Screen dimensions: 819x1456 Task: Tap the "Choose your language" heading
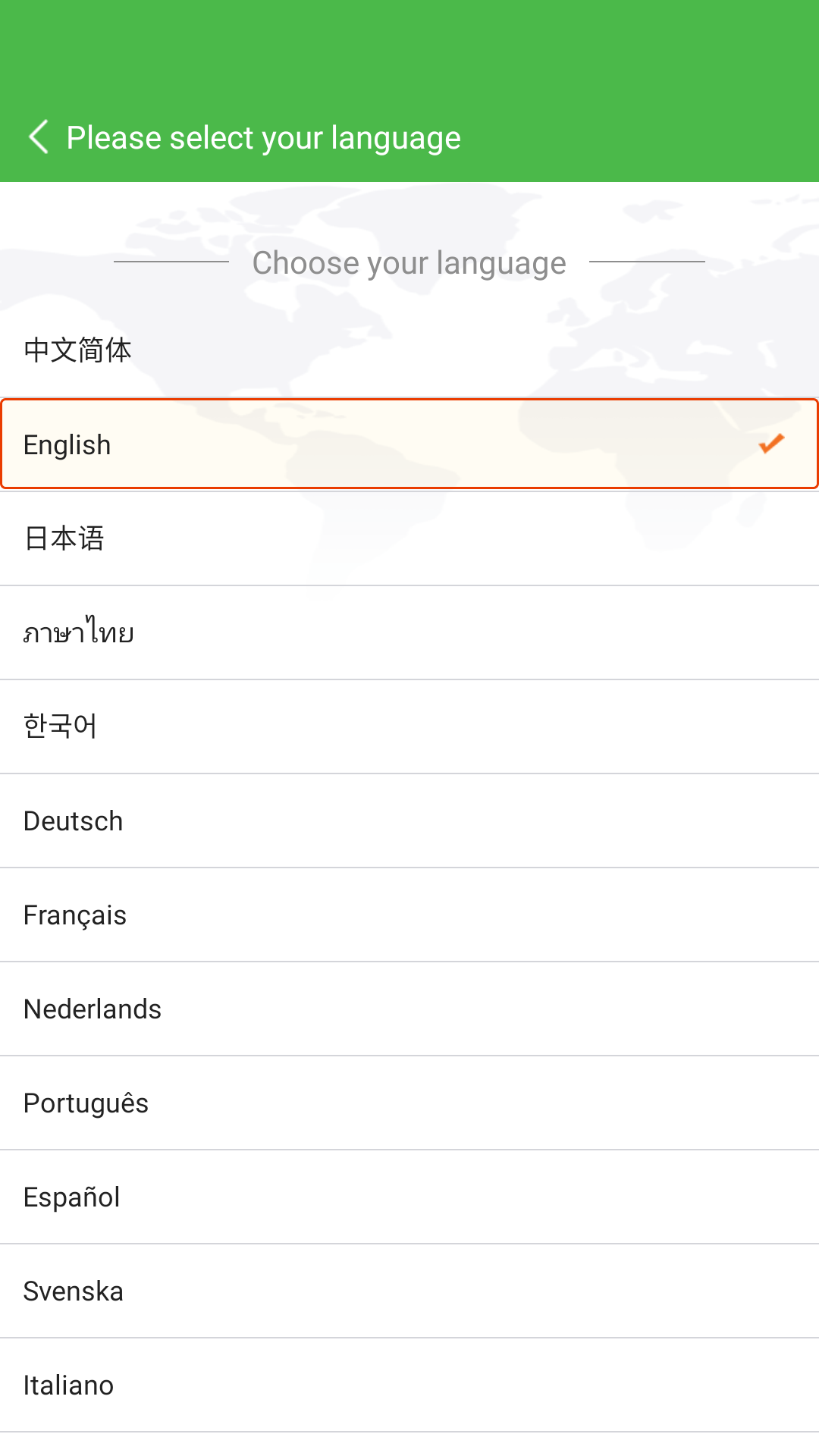[409, 263]
